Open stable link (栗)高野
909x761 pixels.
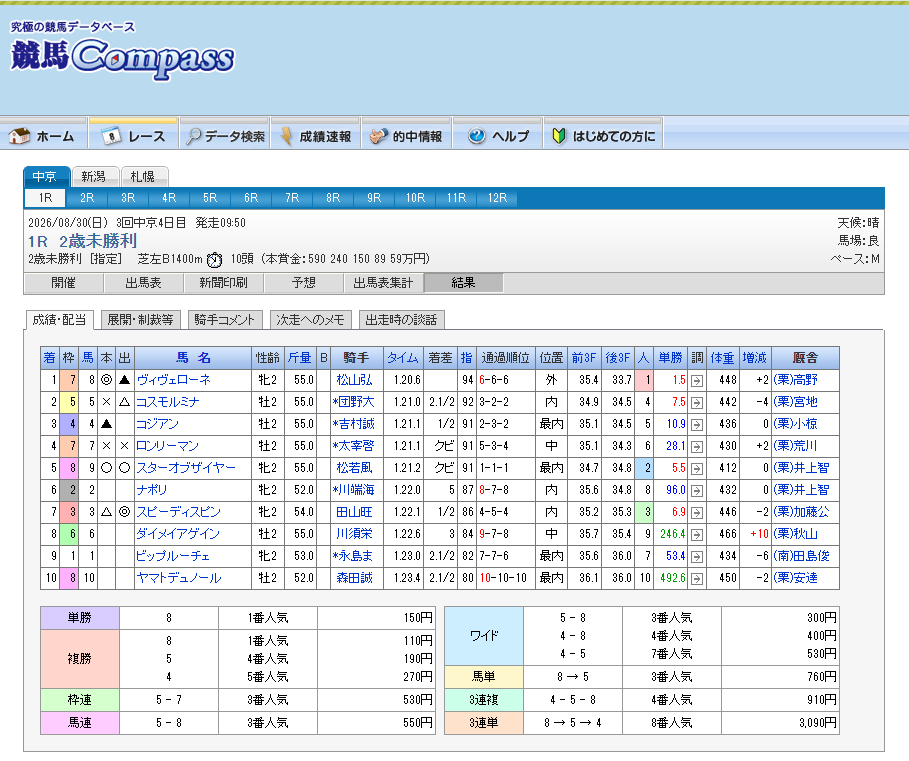[x=795, y=380]
